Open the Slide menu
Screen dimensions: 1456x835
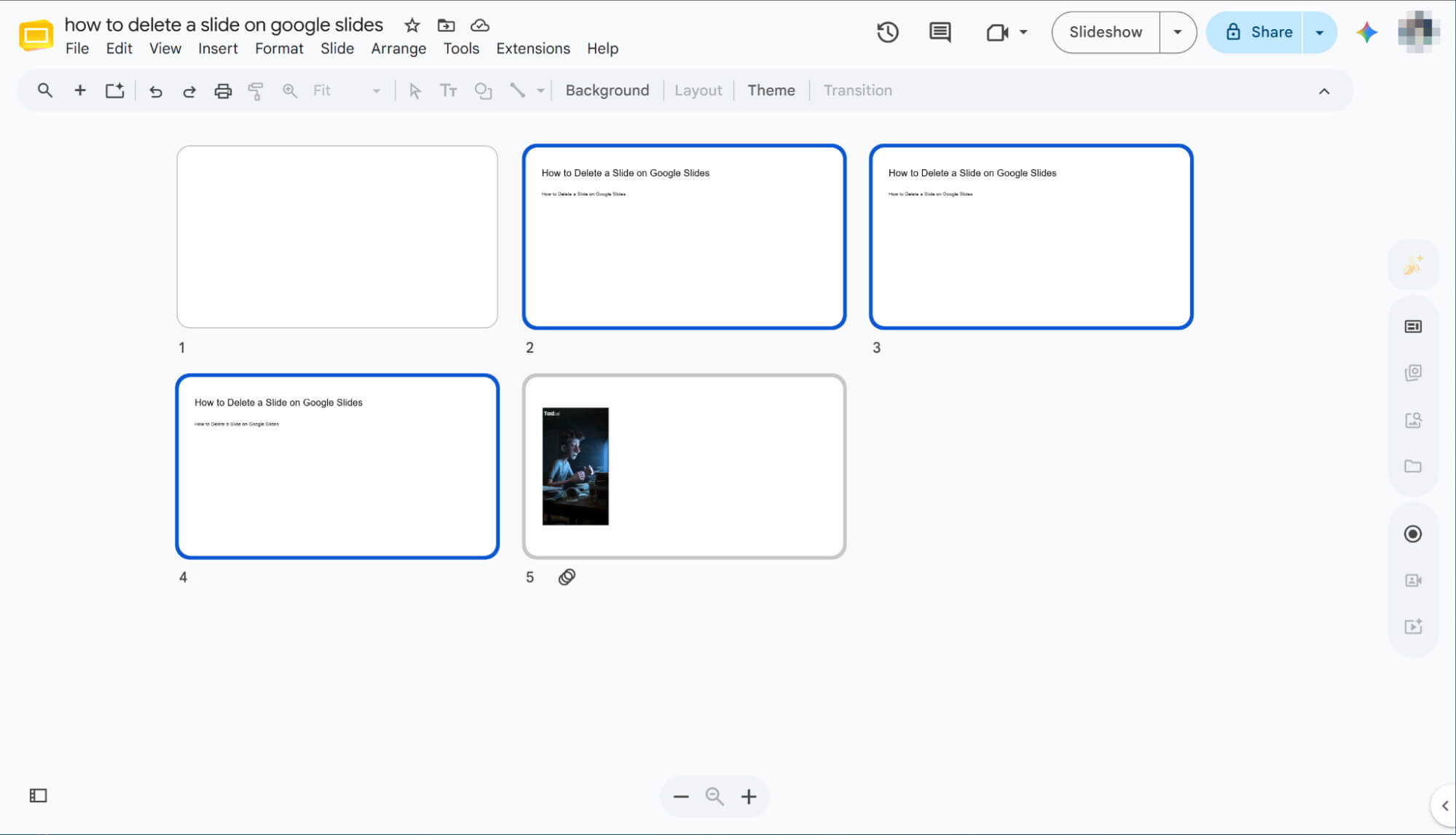[x=337, y=49]
